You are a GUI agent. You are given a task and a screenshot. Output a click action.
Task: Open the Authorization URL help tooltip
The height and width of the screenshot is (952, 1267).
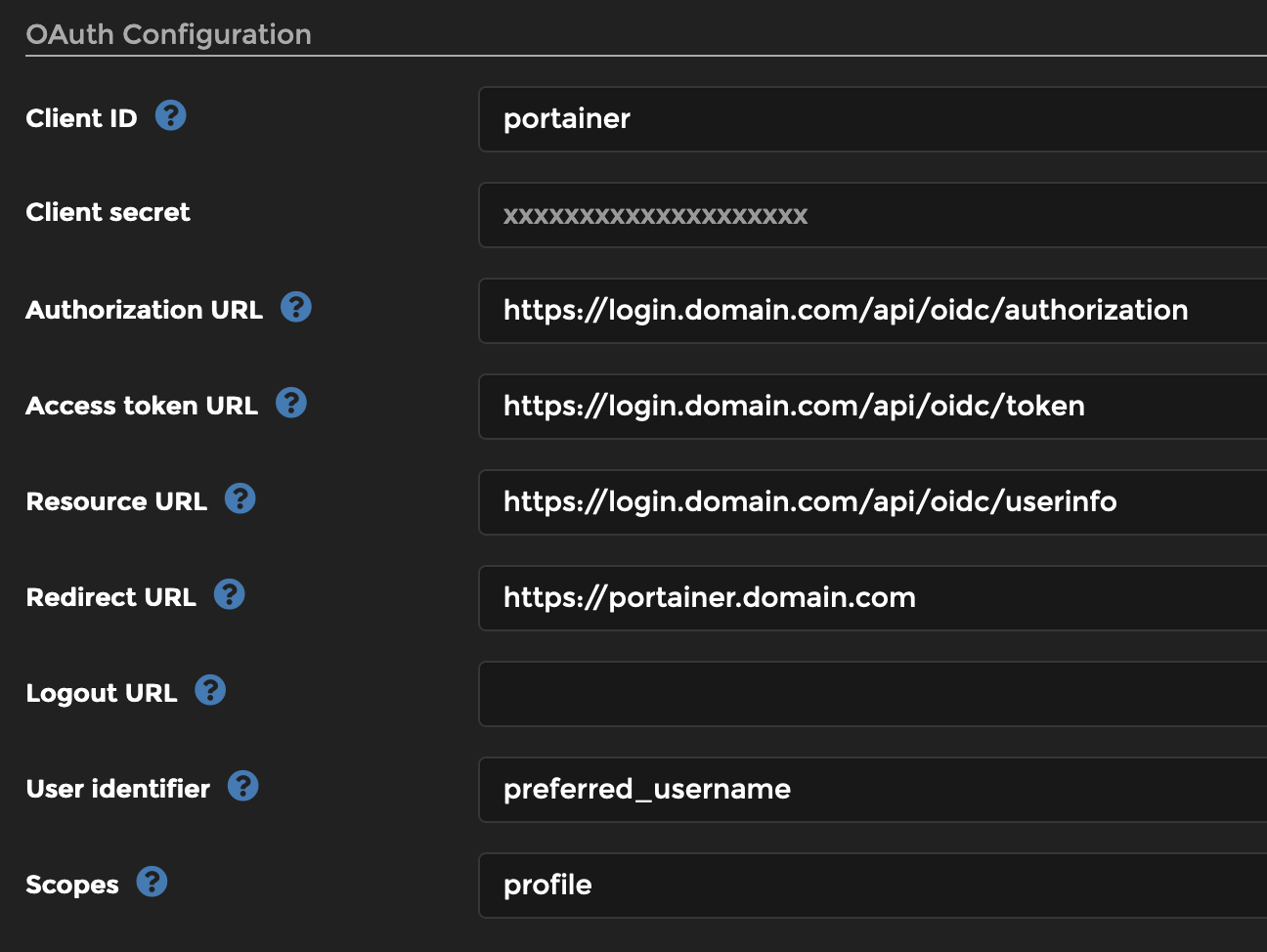click(296, 307)
